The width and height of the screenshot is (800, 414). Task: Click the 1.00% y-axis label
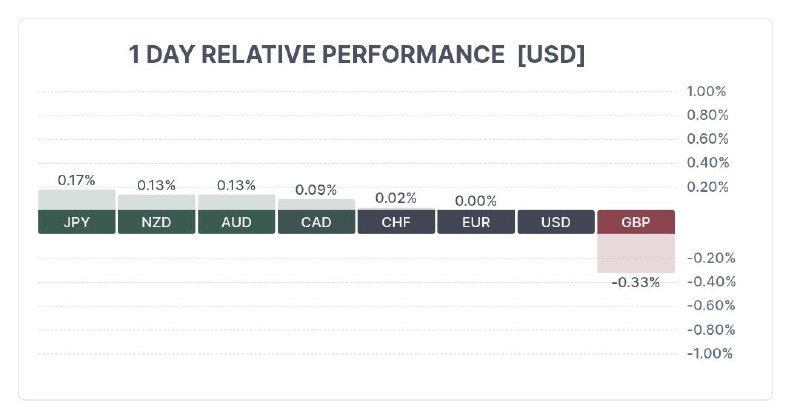click(x=706, y=91)
